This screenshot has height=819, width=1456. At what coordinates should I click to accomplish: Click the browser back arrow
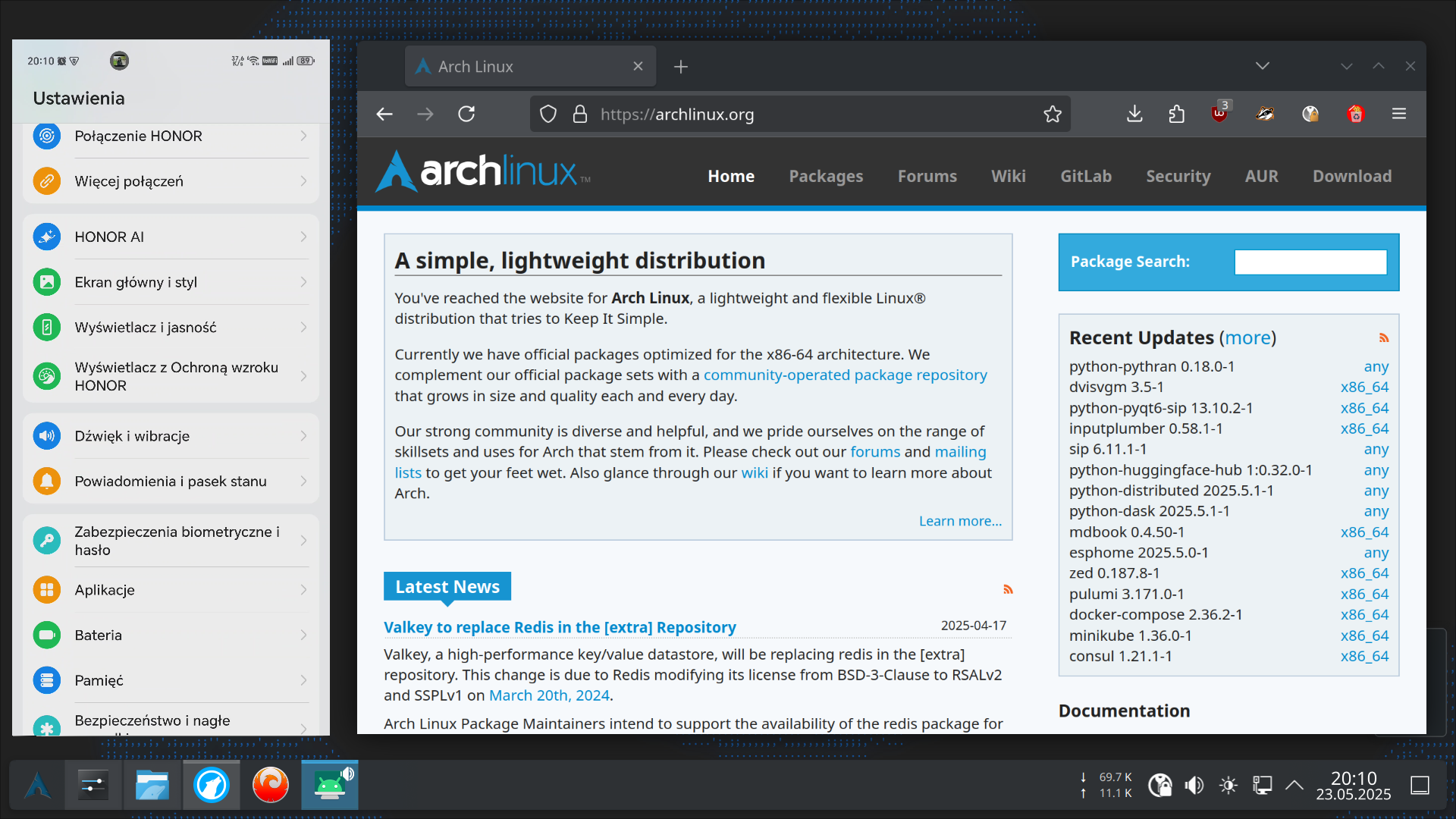[384, 115]
